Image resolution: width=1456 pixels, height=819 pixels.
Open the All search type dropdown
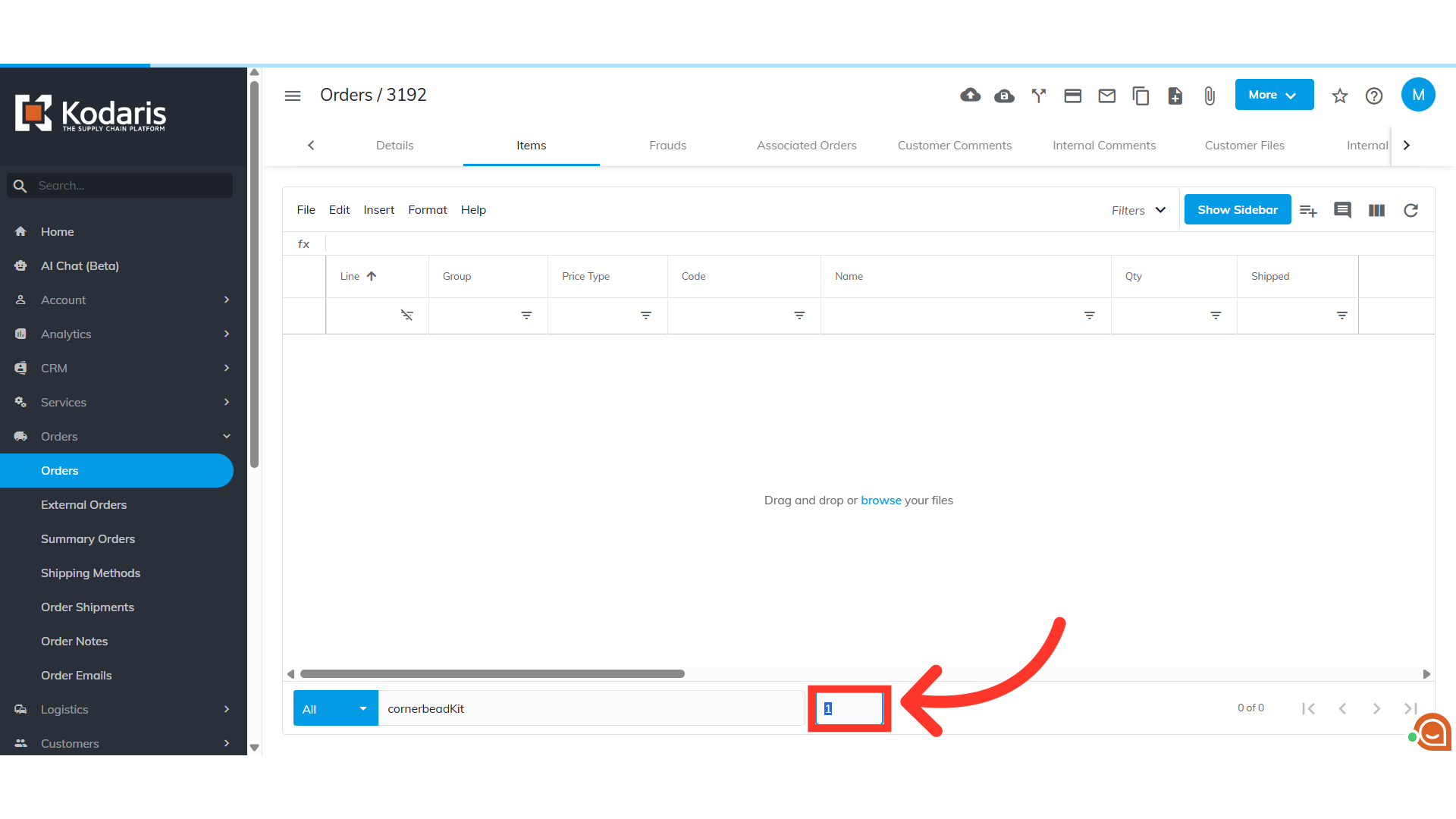(x=335, y=708)
